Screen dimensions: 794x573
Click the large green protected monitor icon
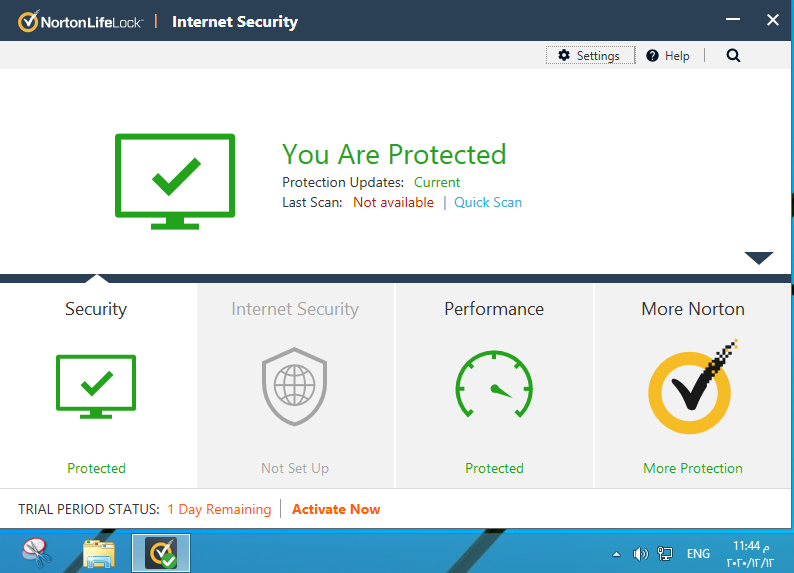click(175, 181)
